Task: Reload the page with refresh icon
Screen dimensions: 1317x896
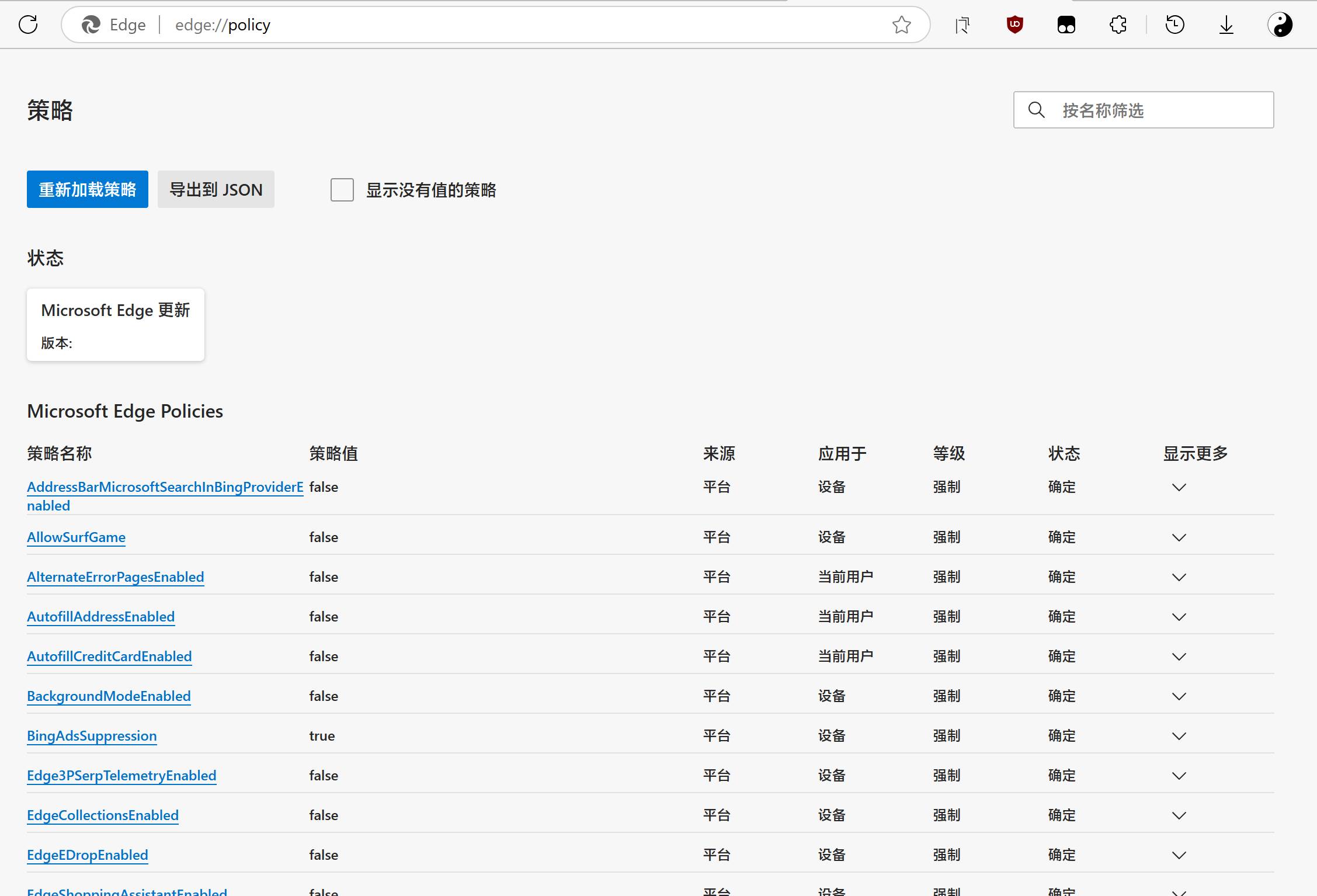Action: [28, 25]
